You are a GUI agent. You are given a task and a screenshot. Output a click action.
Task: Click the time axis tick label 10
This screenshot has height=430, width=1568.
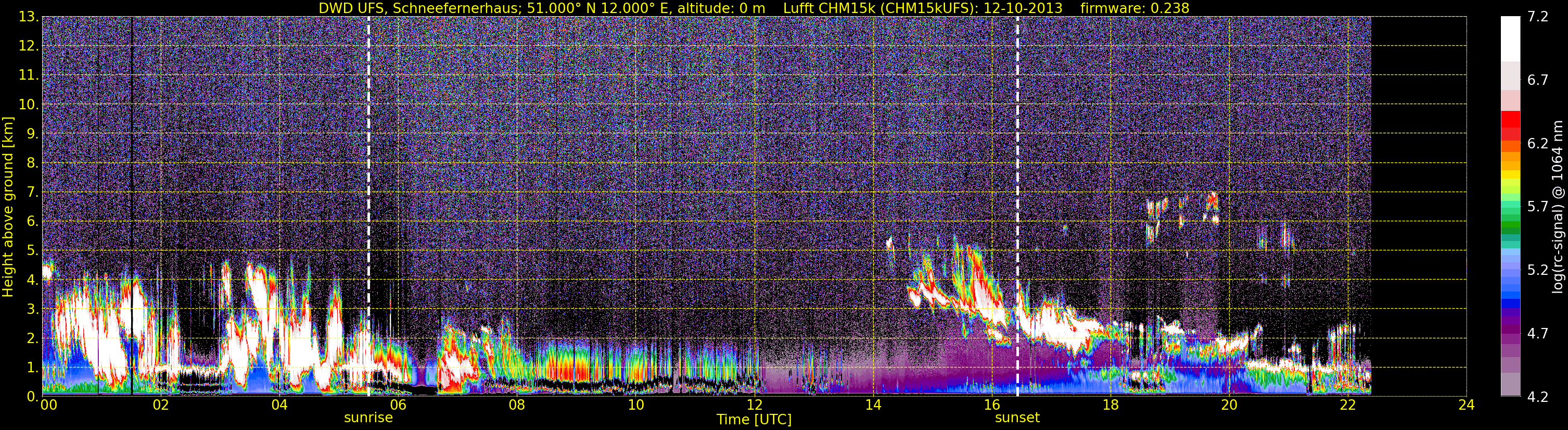pos(635,405)
